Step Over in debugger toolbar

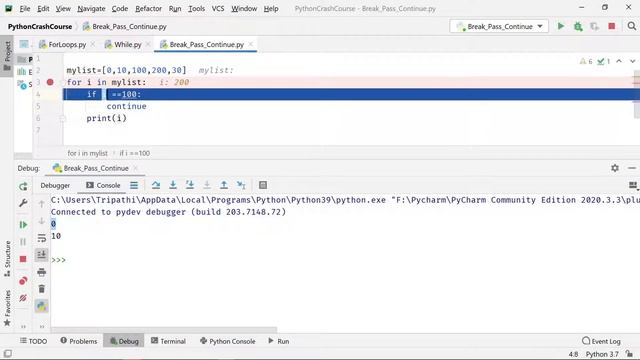pos(156,185)
